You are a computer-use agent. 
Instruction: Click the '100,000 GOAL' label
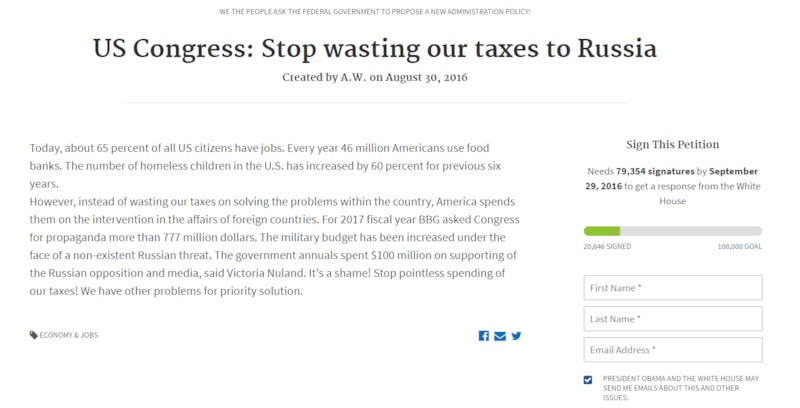click(x=739, y=246)
